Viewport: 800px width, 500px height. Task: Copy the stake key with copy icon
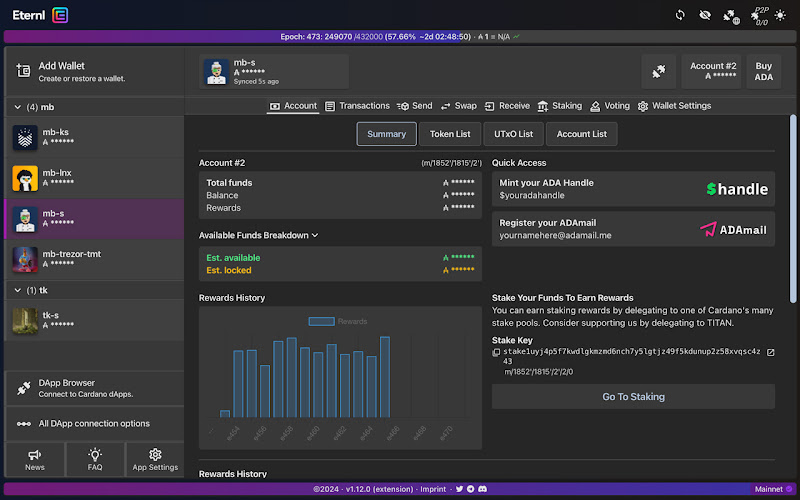pyautogui.click(x=496, y=353)
